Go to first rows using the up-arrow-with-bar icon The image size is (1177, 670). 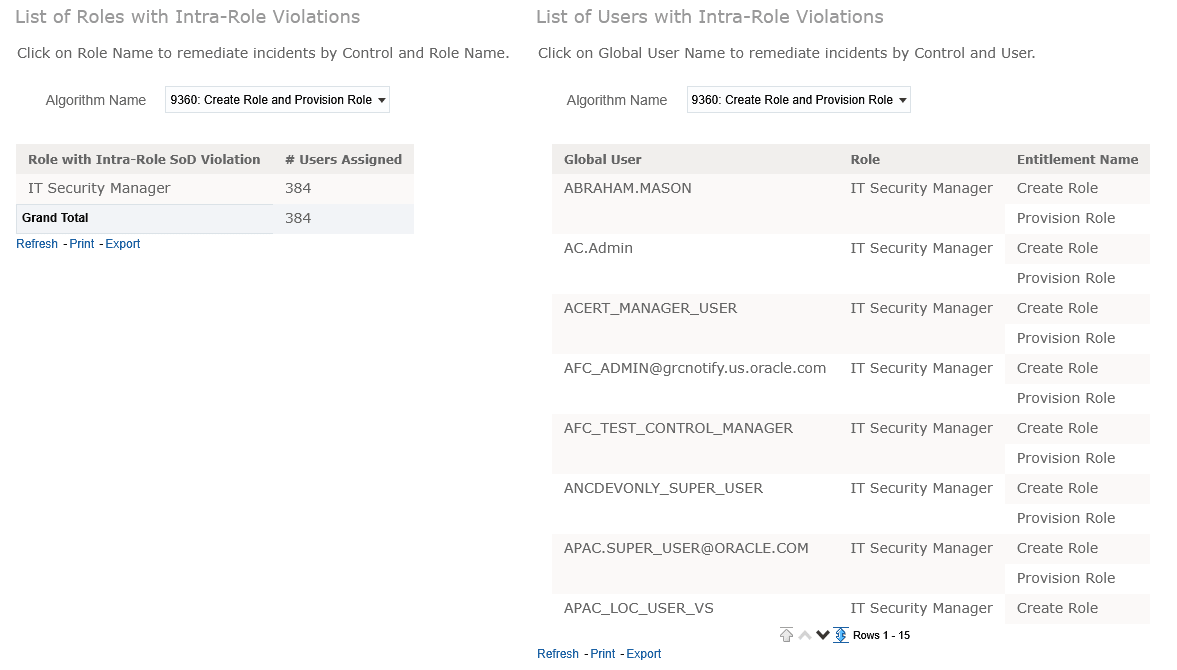pyautogui.click(x=786, y=635)
